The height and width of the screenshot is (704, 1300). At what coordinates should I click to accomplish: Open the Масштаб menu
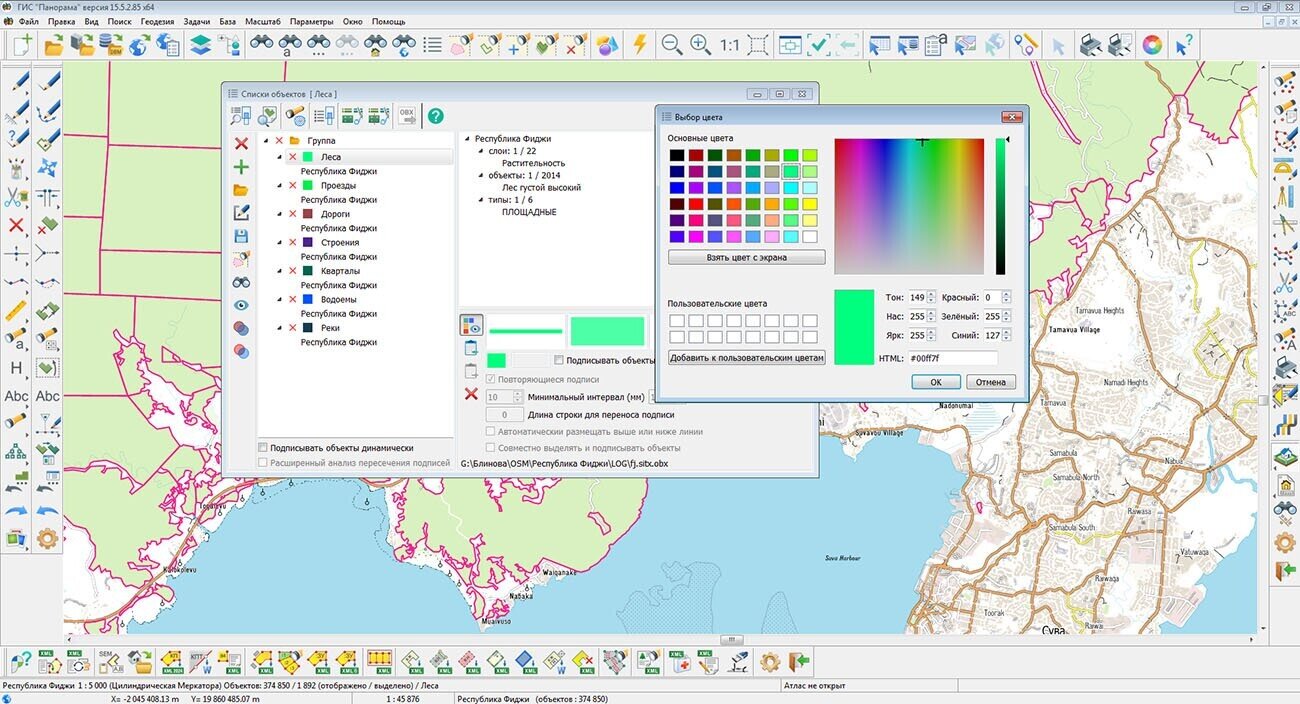point(262,21)
